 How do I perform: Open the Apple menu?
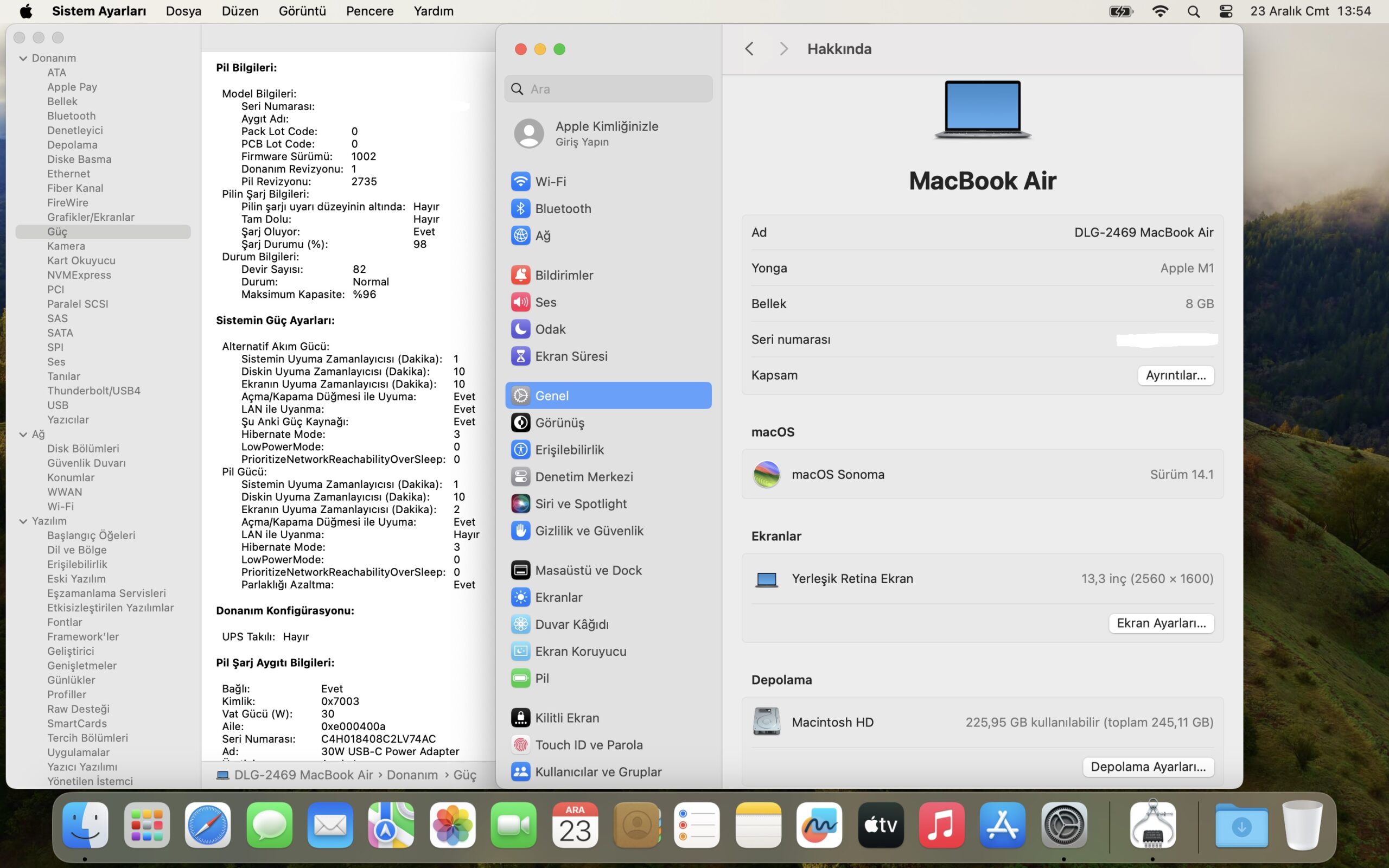[x=26, y=11]
